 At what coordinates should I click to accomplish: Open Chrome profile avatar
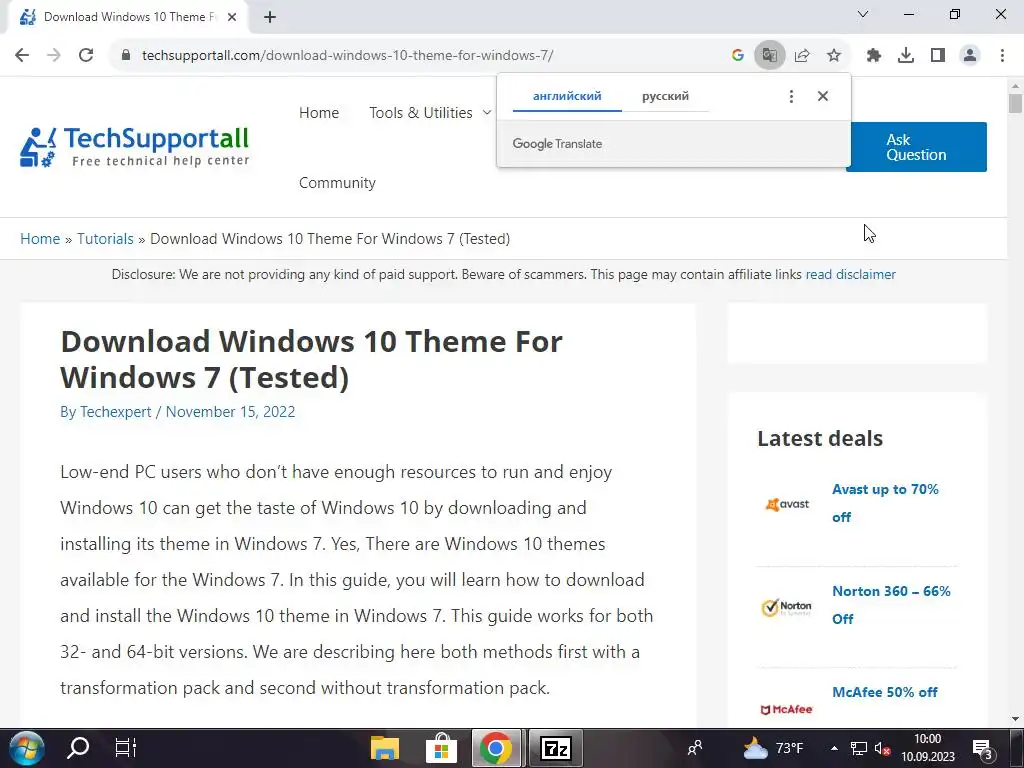tap(970, 56)
